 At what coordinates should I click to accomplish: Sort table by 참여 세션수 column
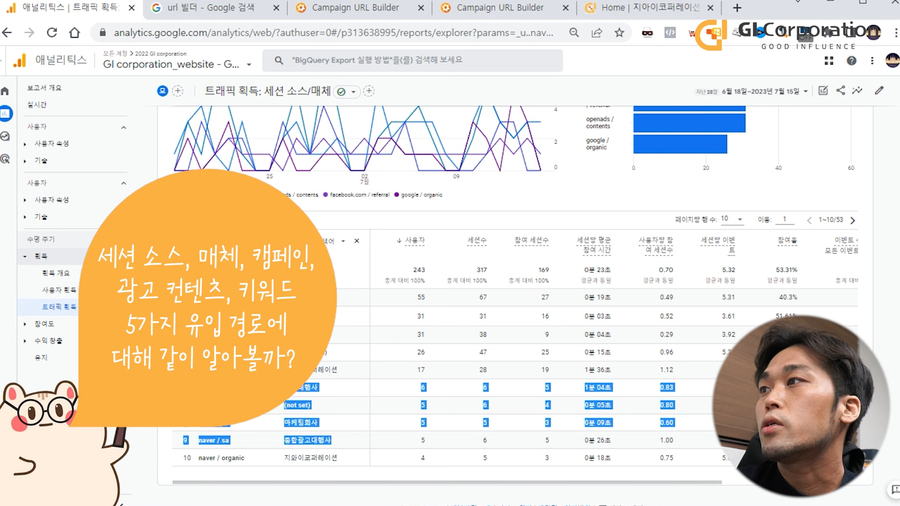[532, 240]
